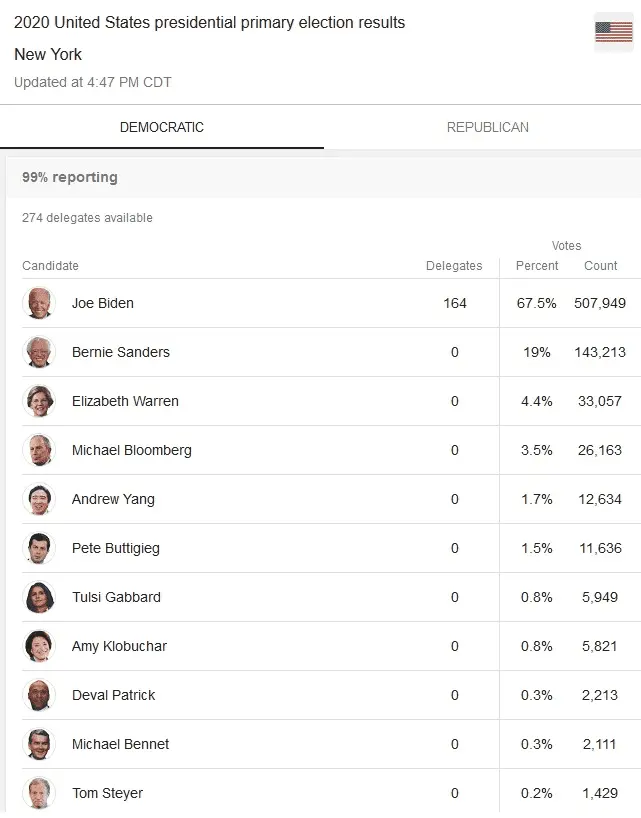Select the Democratic tab
The height and width of the screenshot is (818, 641).
pos(161,128)
